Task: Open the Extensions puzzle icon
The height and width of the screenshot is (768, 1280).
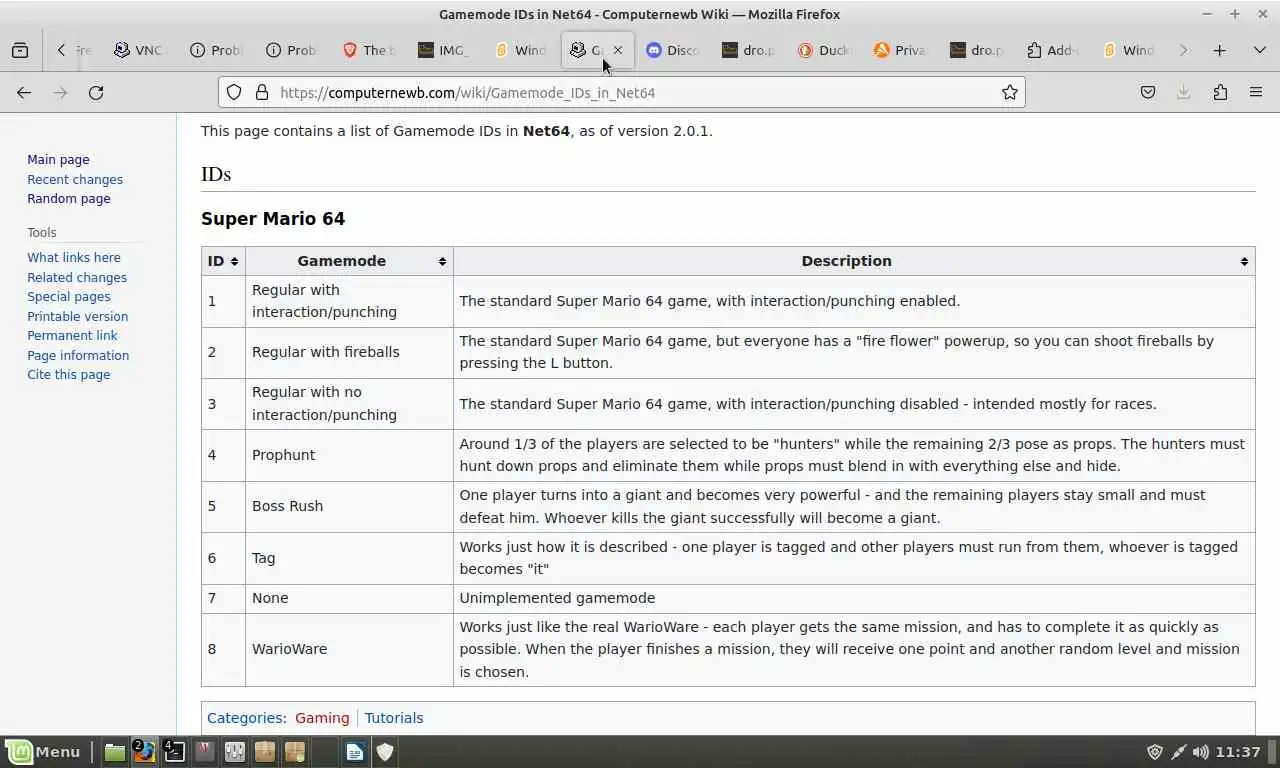Action: click(1220, 92)
